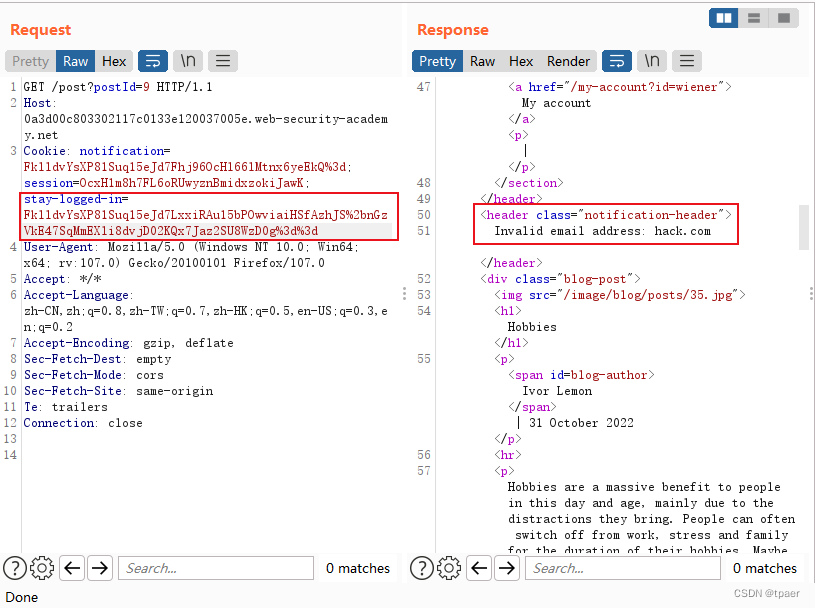The width and height of the screenshot is (815, 608).
Task: Open Request search settings gear
Action: (x=42, y=568)
